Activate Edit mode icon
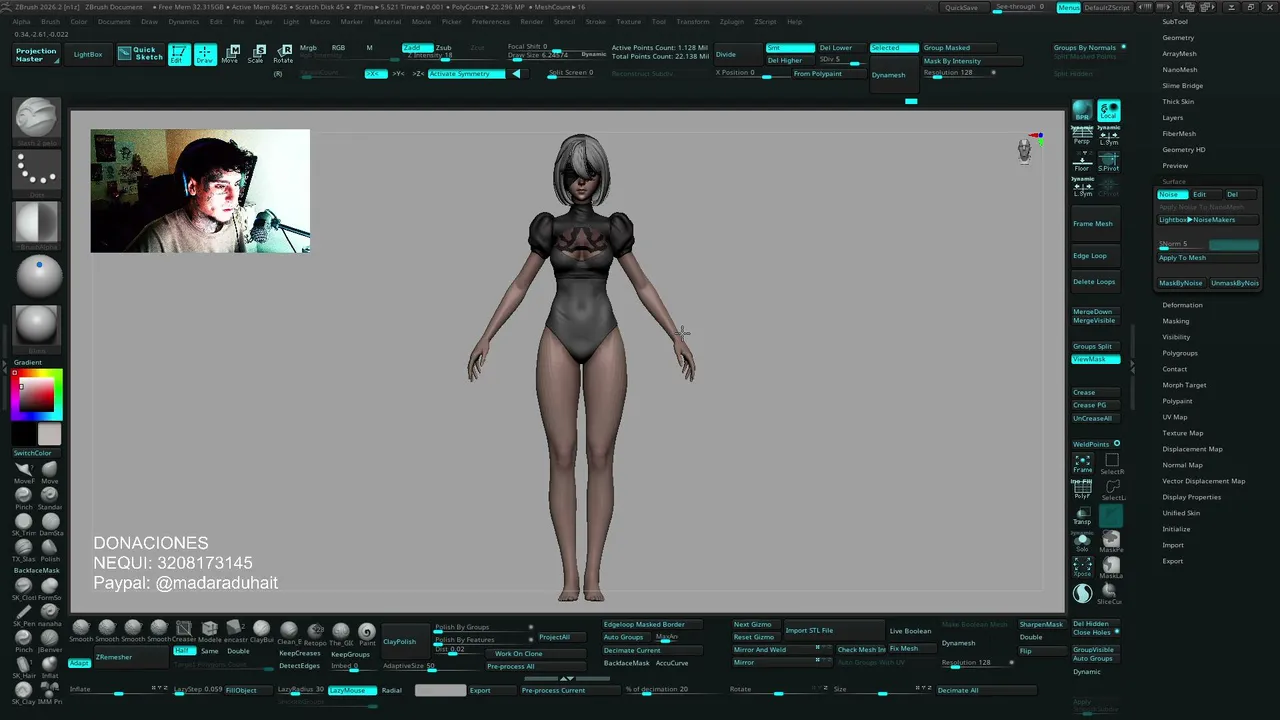The width and height of the screenshot is (1280, 720). [x=179, y=54]
